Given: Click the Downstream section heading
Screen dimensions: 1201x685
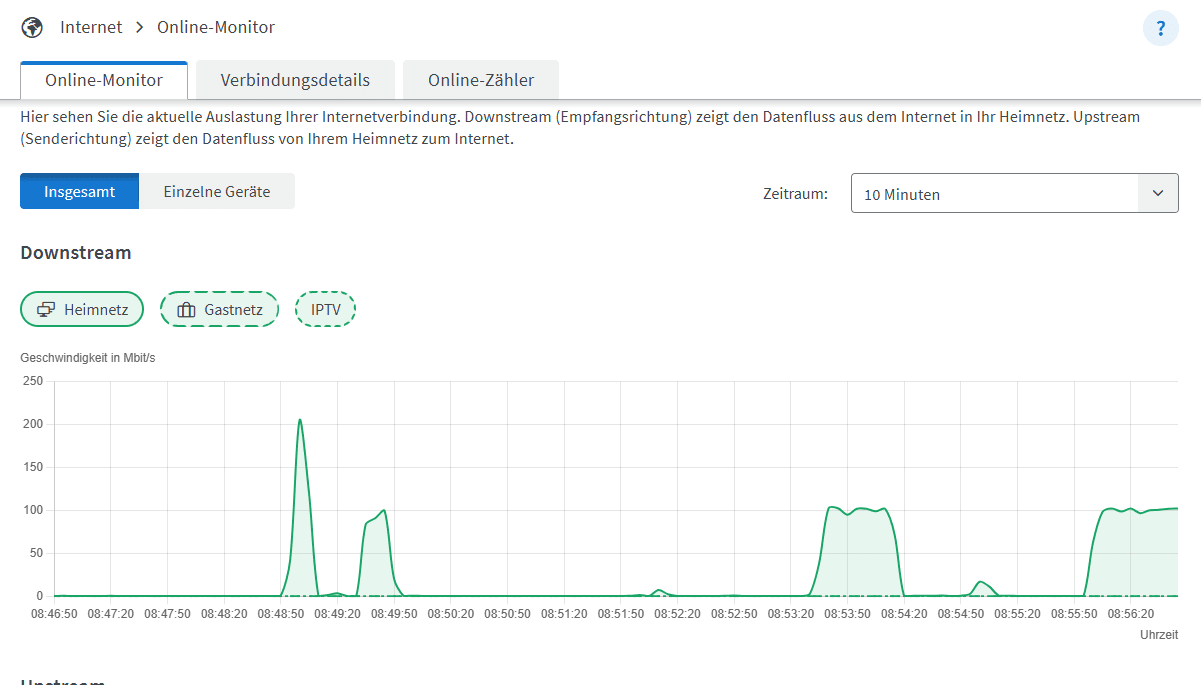Looking at the screenshot, I should point(76,253).
